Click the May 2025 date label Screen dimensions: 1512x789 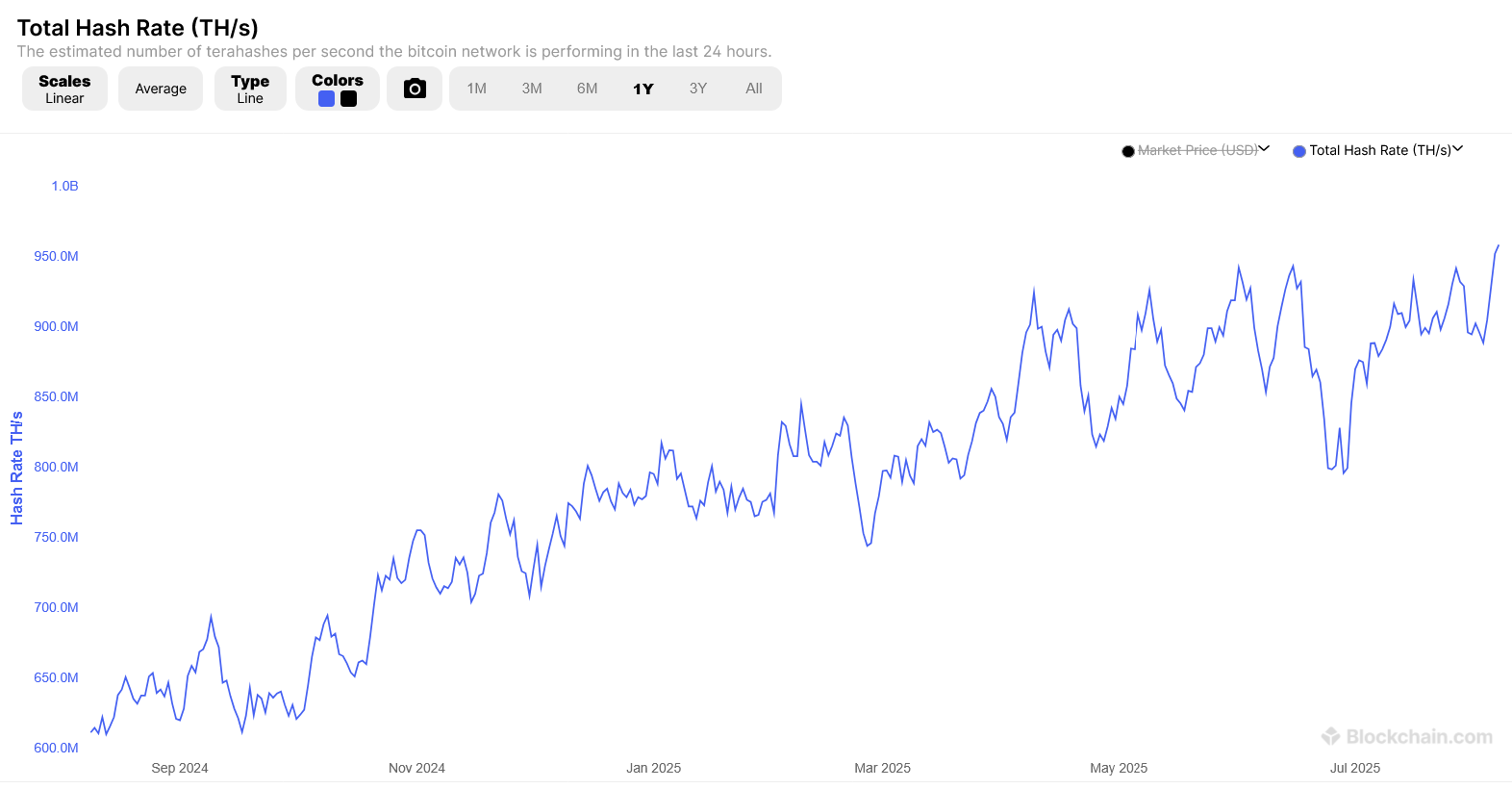point(1119,768)
